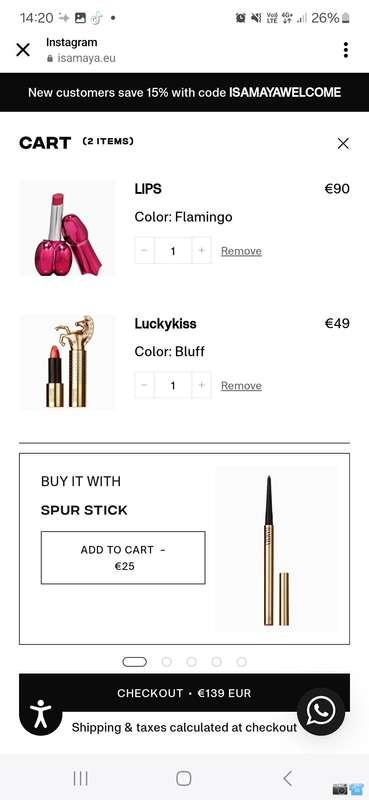369x800 pixels.
Task: Open the accessibility widget icon
Action: coord(40,713)
